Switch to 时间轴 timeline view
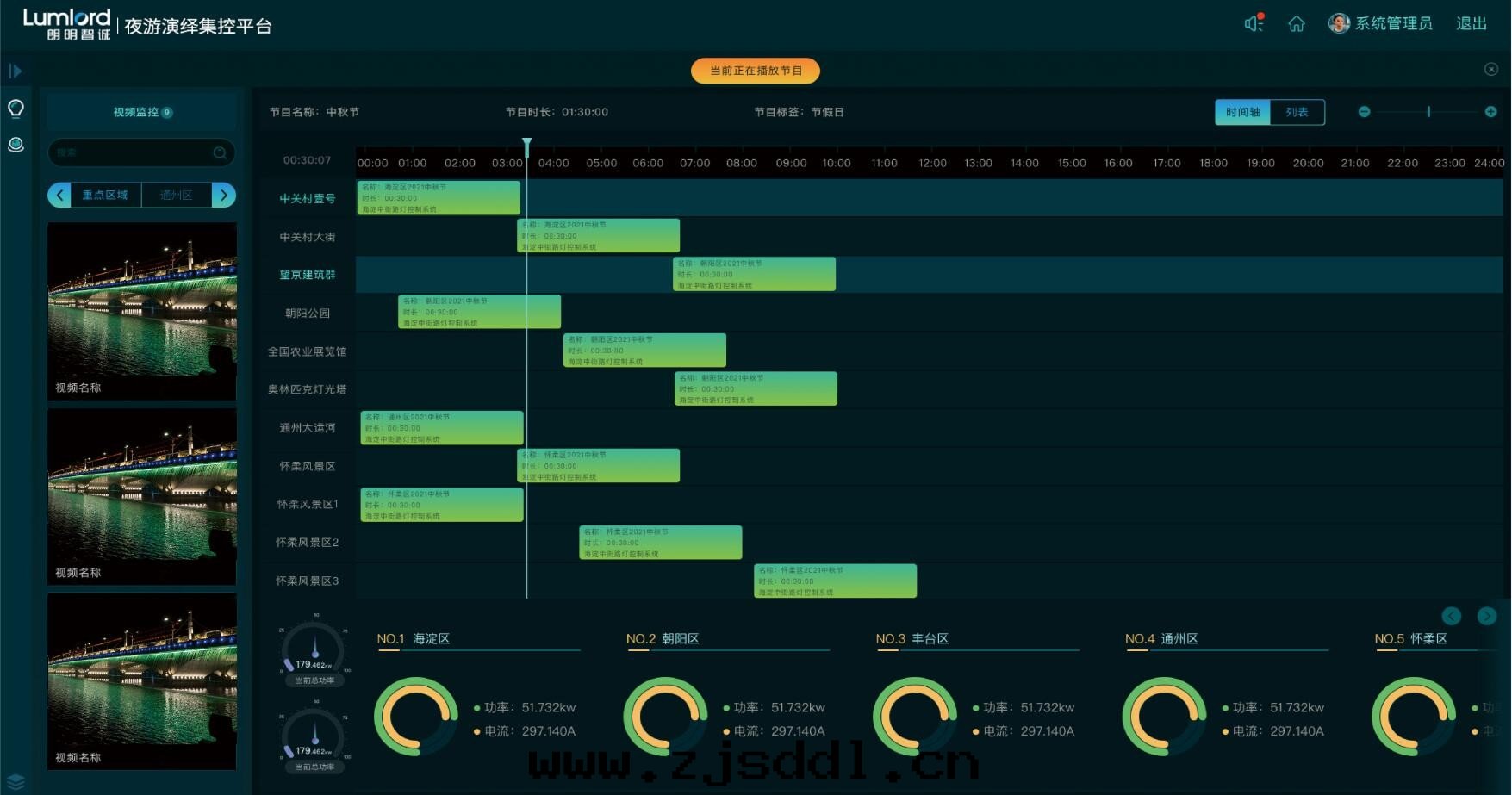This screenshot has width=1512, height=795. (1242, 112)
